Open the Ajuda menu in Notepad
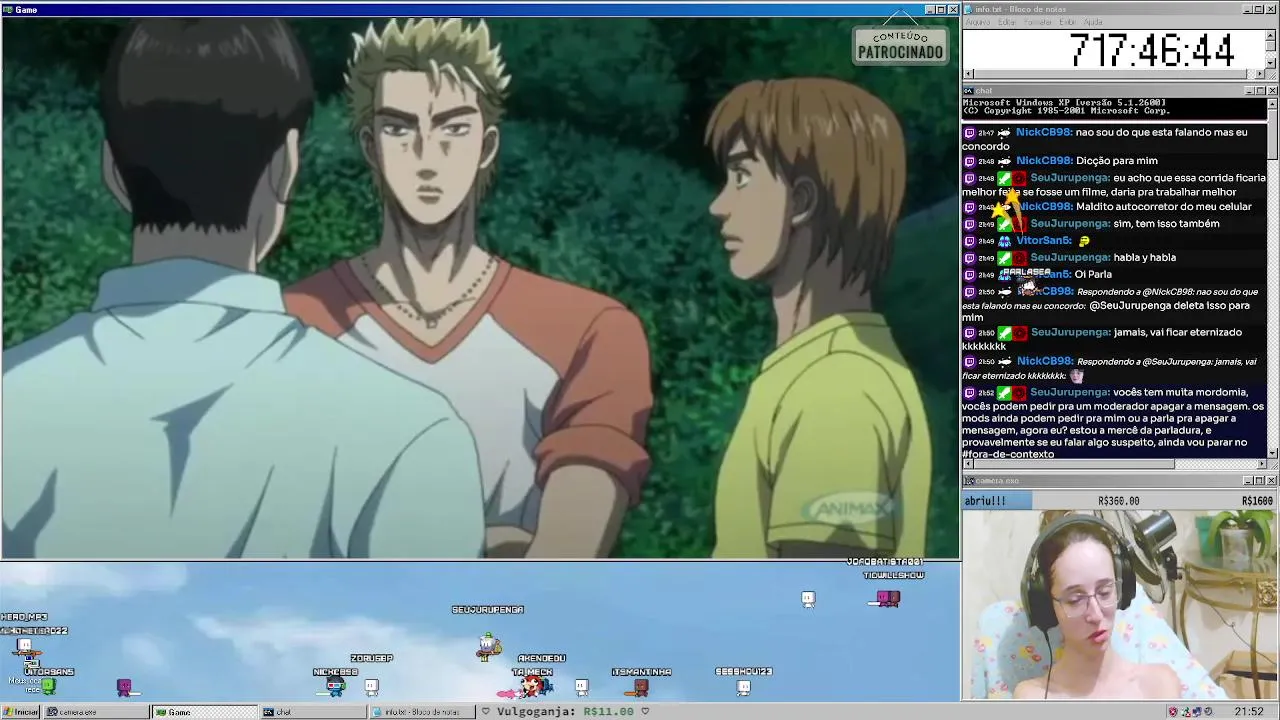This screenshot has width=1280, height=720. point(1093,22)
